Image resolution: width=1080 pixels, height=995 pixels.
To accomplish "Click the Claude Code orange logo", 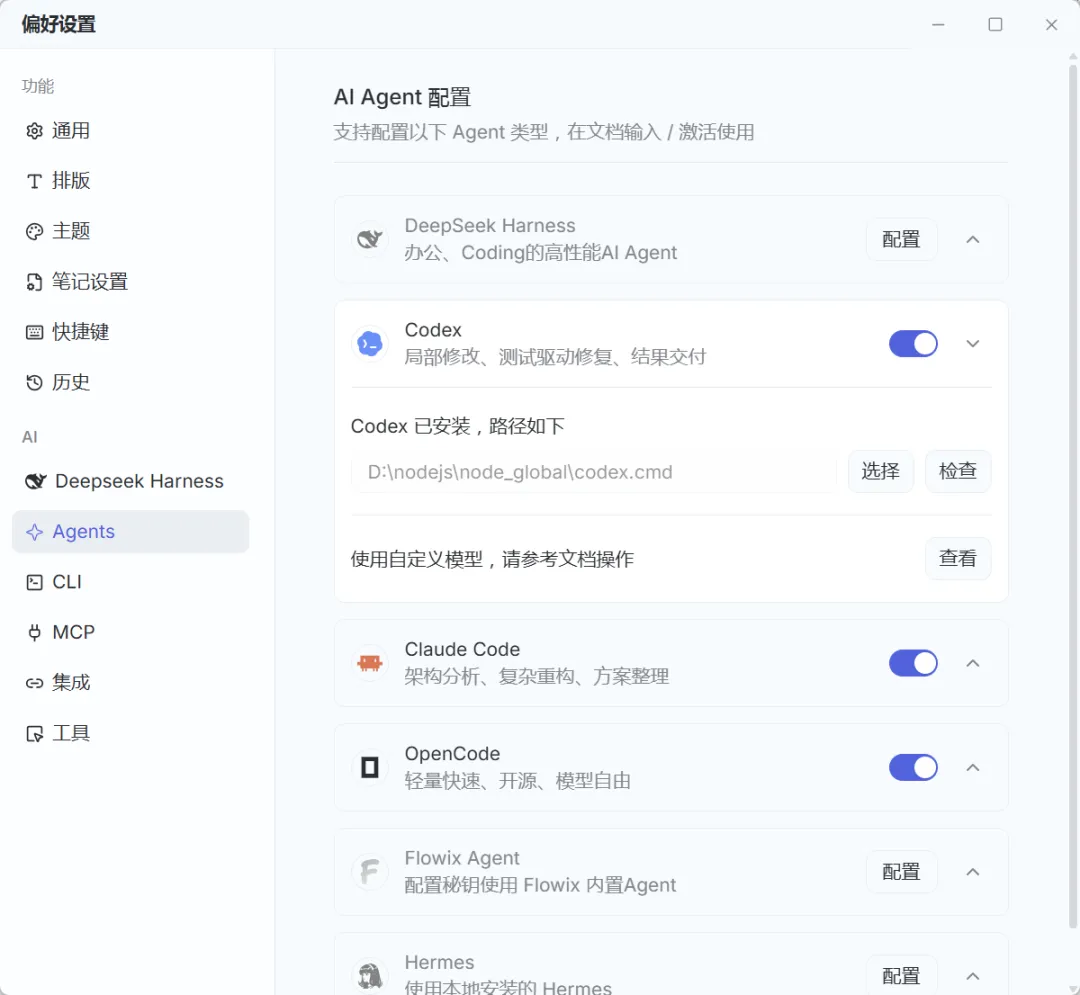I will click(370, 662).
